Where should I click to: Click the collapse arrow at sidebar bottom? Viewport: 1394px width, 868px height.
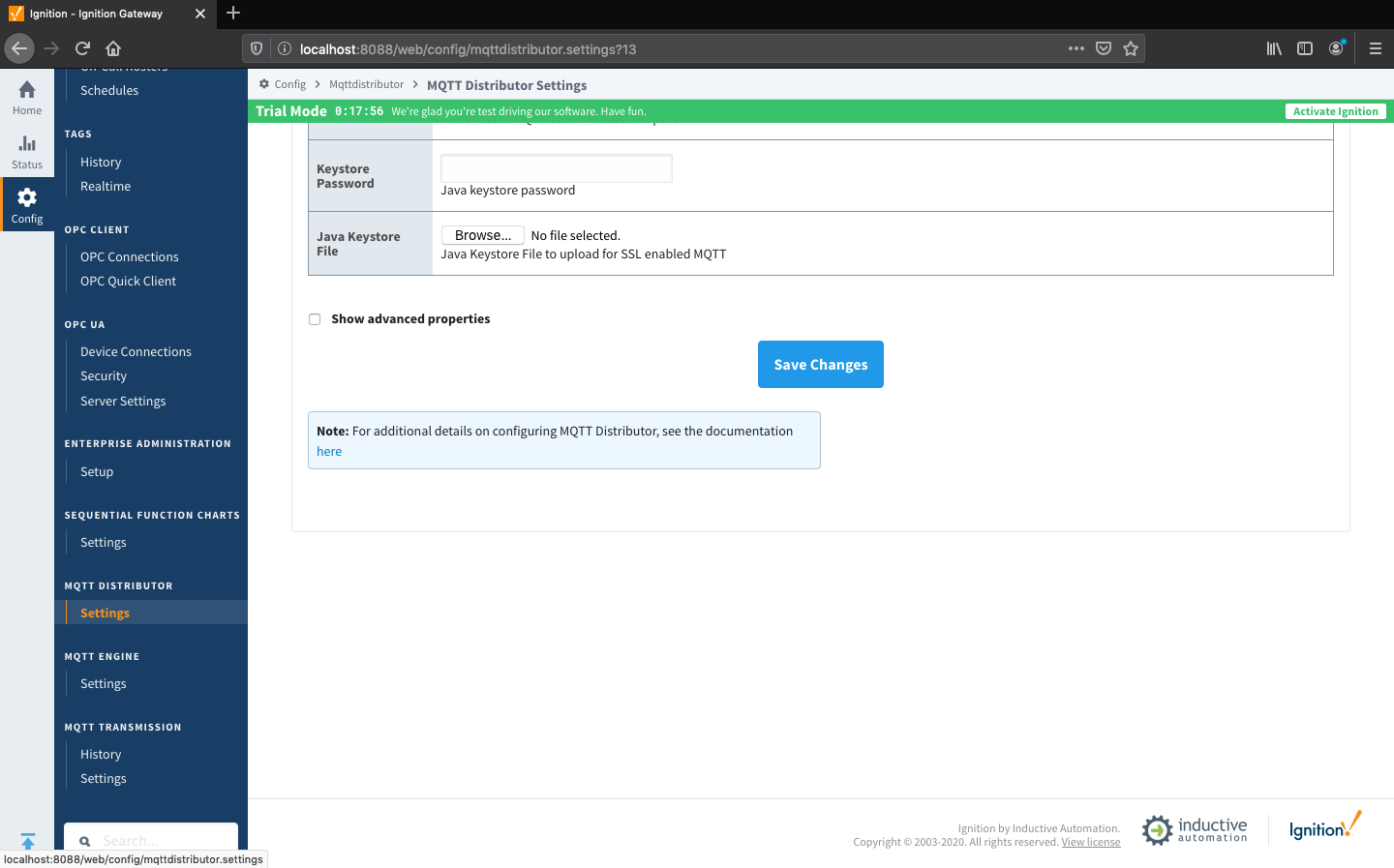27,841
